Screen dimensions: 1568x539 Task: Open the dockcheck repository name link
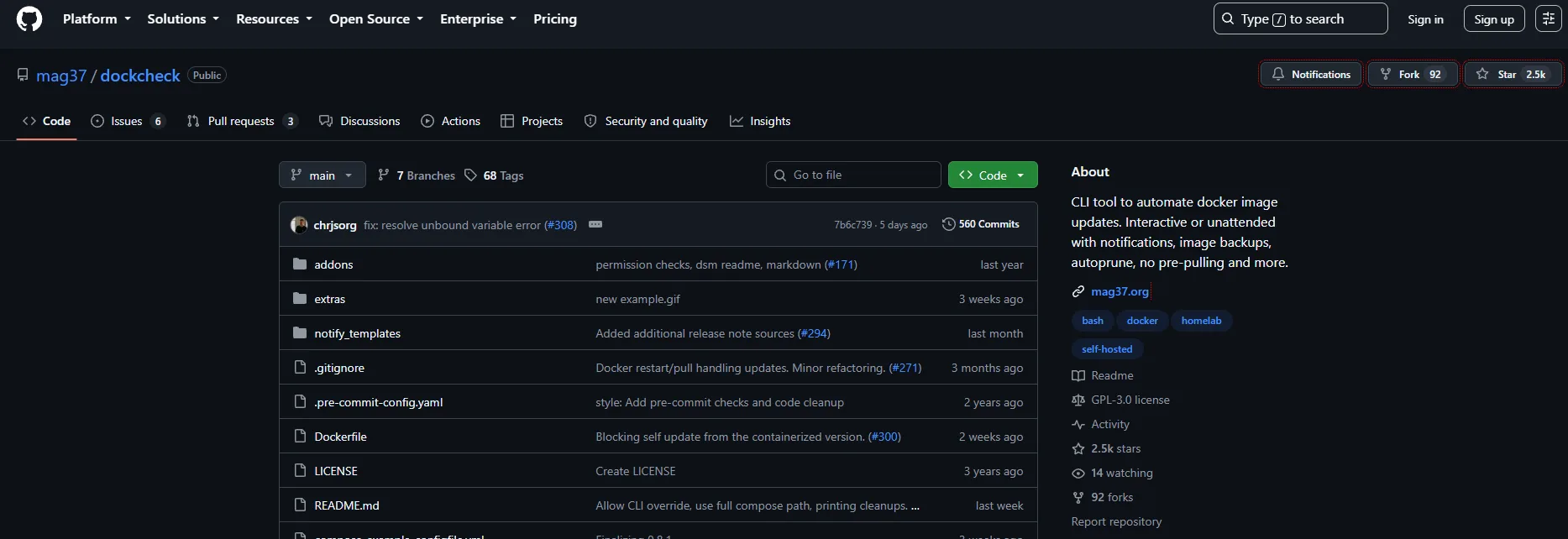tap(140, 76)
